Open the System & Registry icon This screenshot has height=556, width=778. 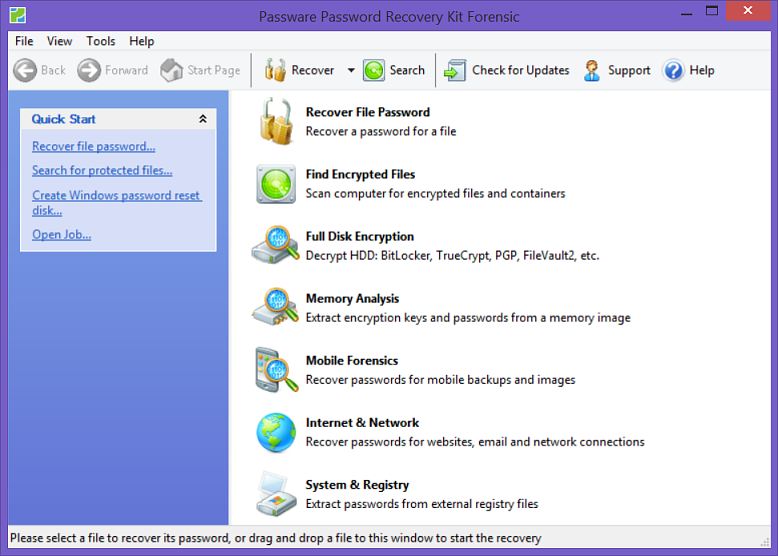coord(276,493)
